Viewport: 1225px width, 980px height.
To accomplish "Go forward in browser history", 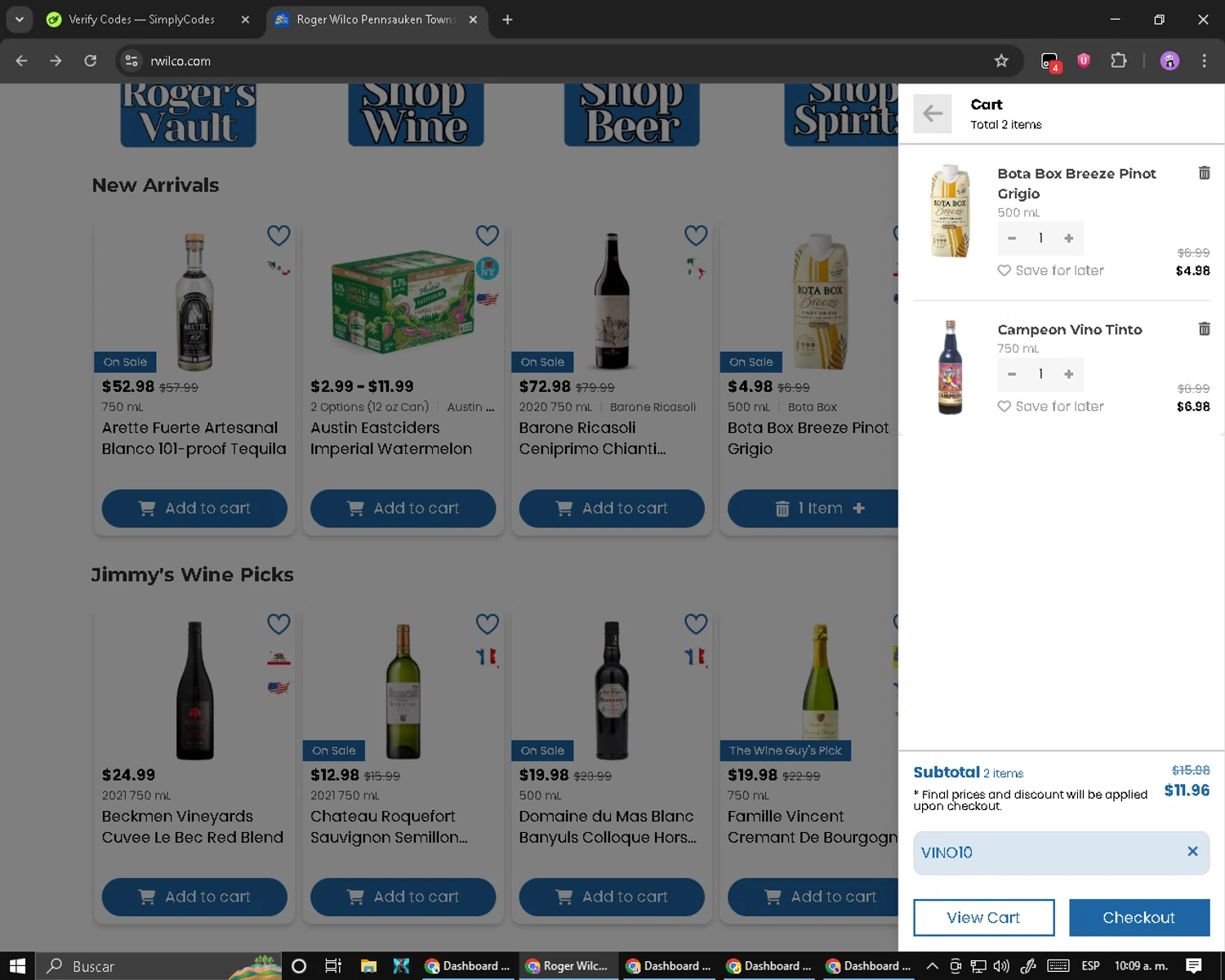I will 56,60.
